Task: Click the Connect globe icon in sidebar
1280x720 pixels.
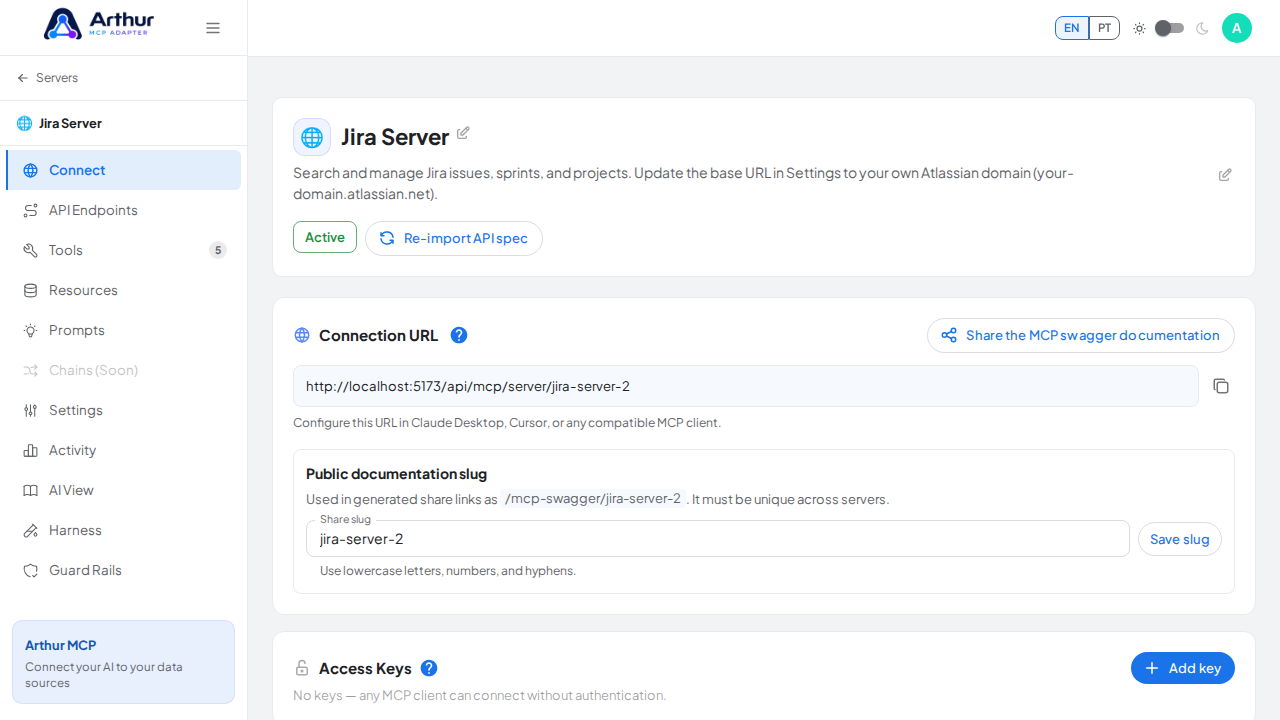Action: pos(31,170)
